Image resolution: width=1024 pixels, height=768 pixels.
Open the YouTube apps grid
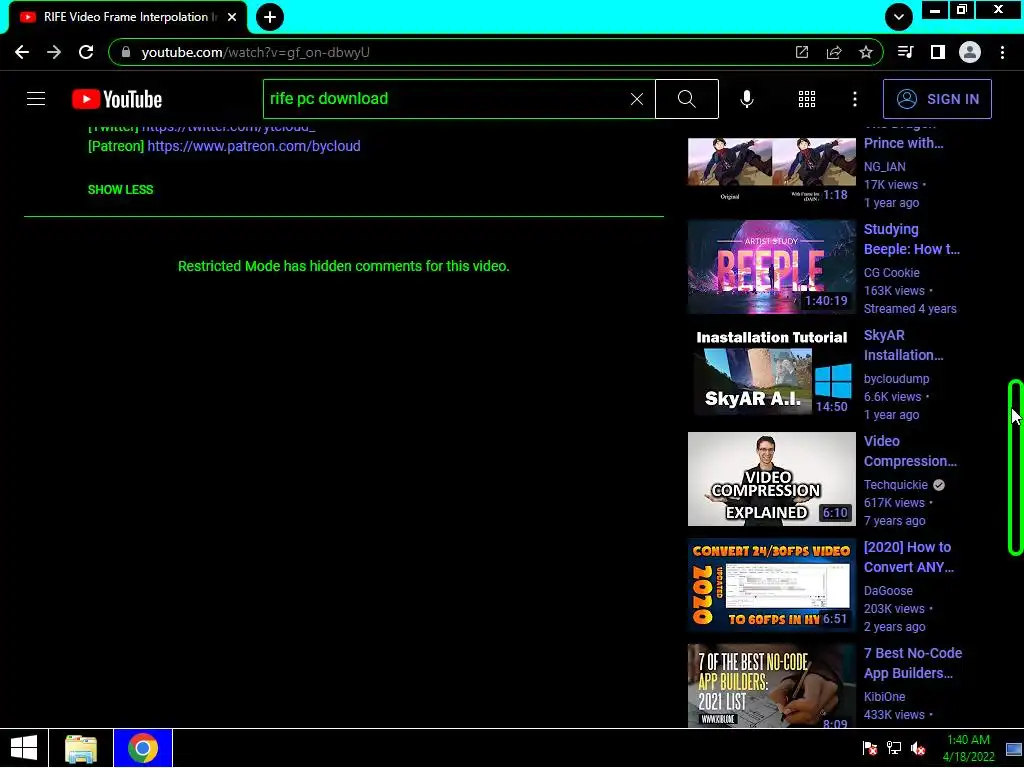[x=807, y=99]
